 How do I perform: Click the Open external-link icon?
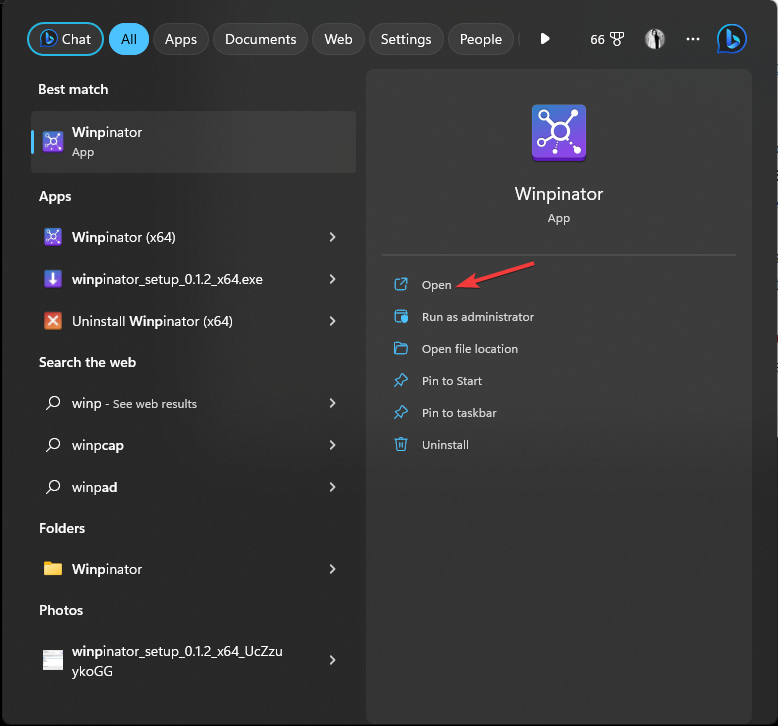(401, 284)
